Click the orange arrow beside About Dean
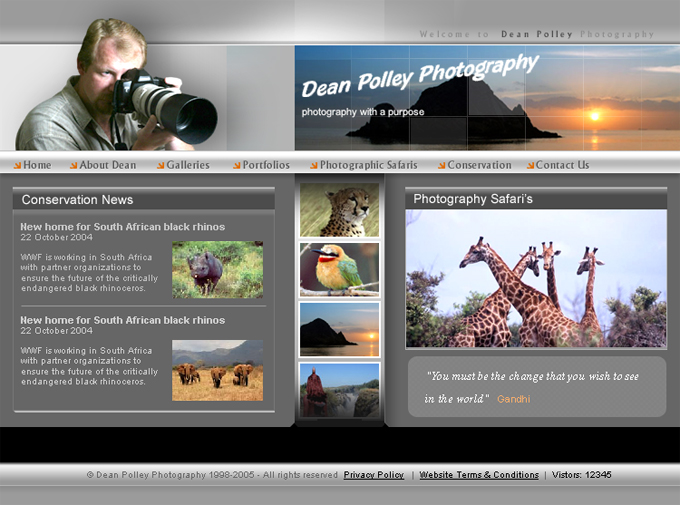Viewport: 680px width, 505px height. point(74,165)
